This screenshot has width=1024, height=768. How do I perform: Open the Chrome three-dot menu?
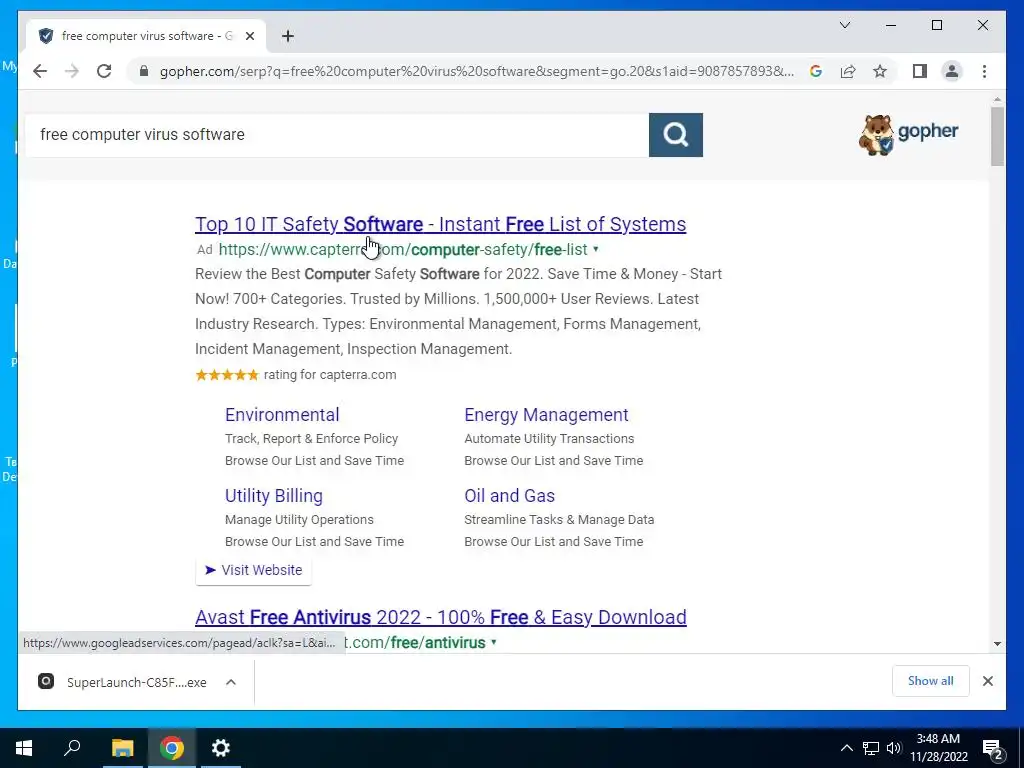click(984, 71)
